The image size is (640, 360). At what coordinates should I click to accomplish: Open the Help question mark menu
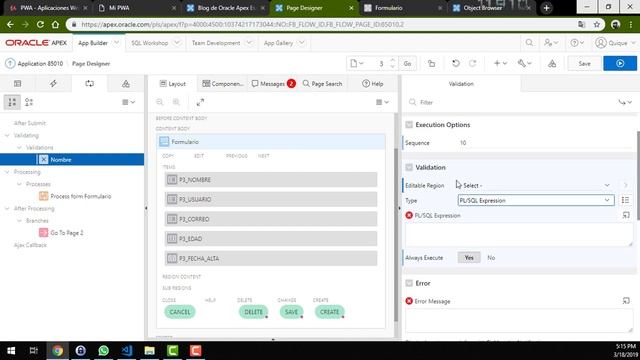[x=577, y=43]
